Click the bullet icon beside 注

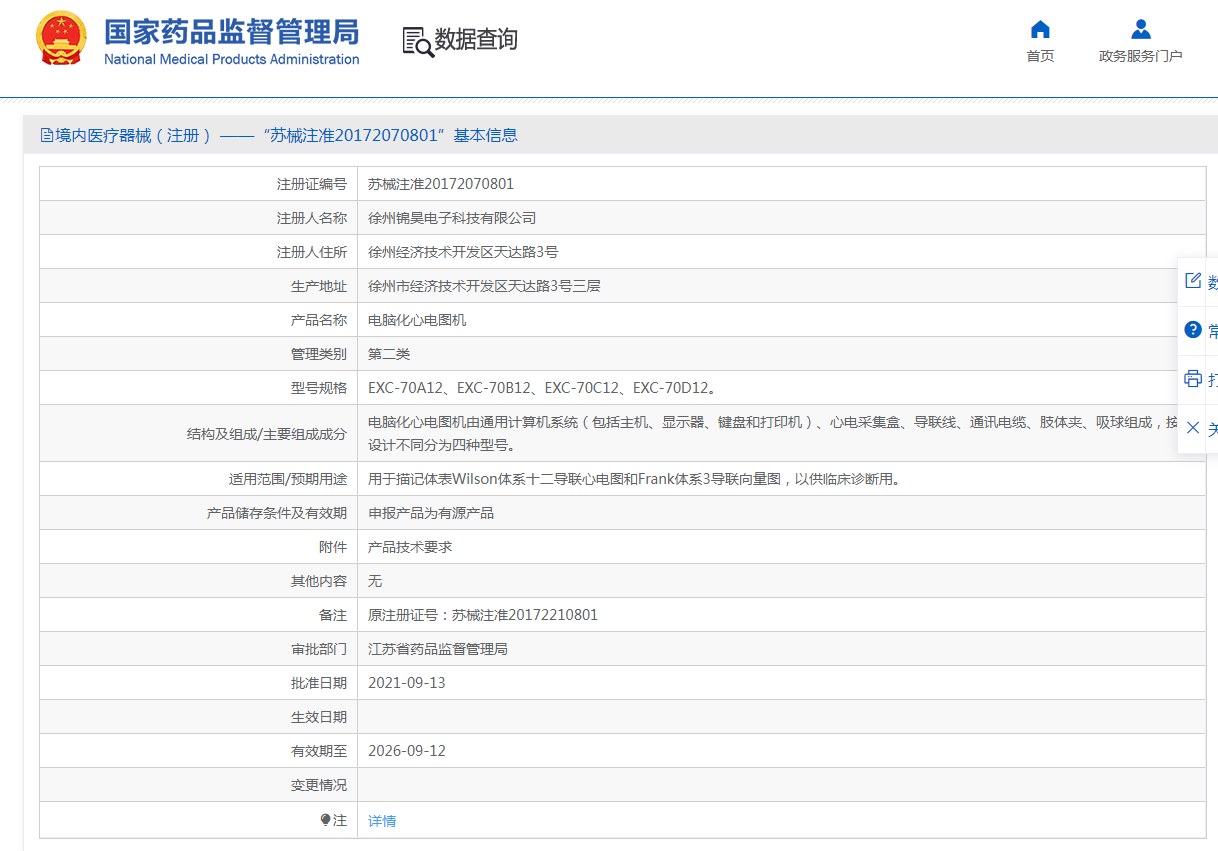pos(325,820)
